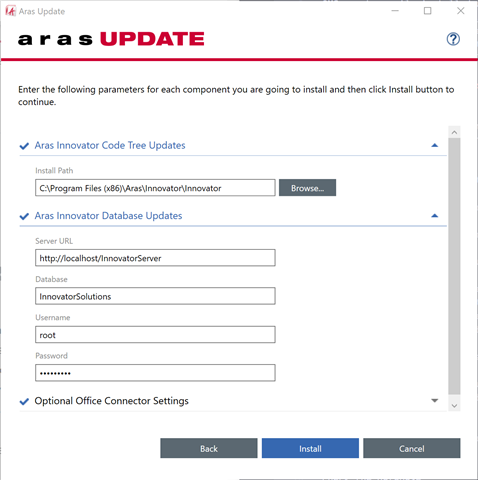Click the vertical scrollbar thumb
Viewport: 478px width, 480px height.
coord(454,266)
